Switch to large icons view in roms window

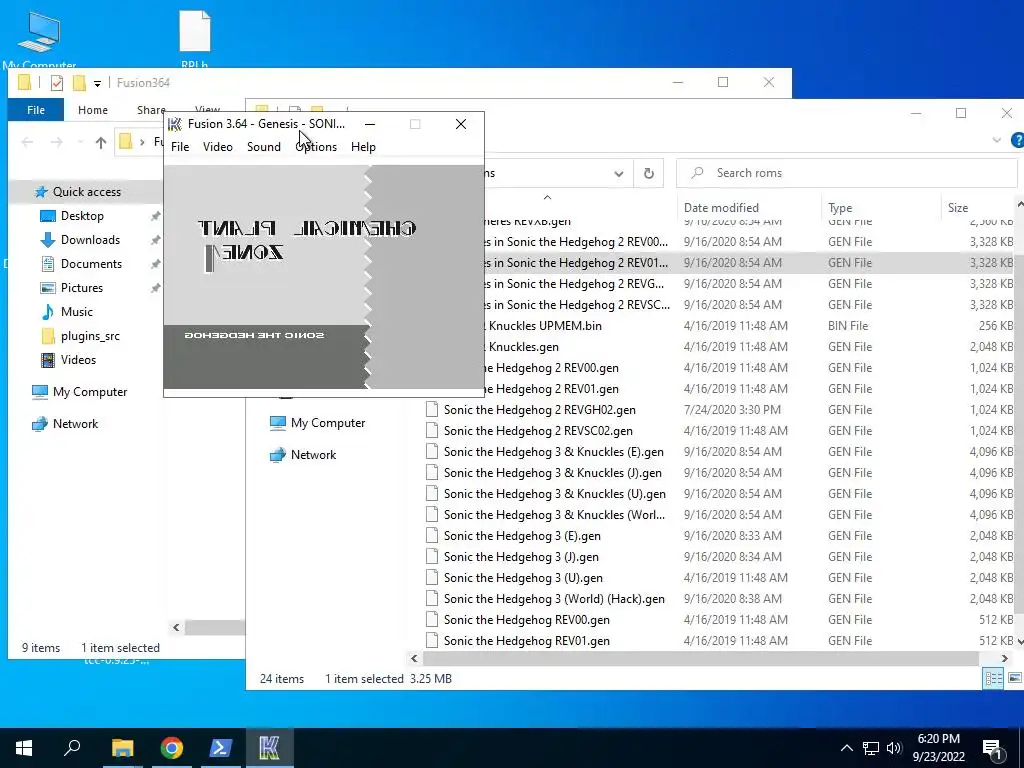coord(1014,679)
